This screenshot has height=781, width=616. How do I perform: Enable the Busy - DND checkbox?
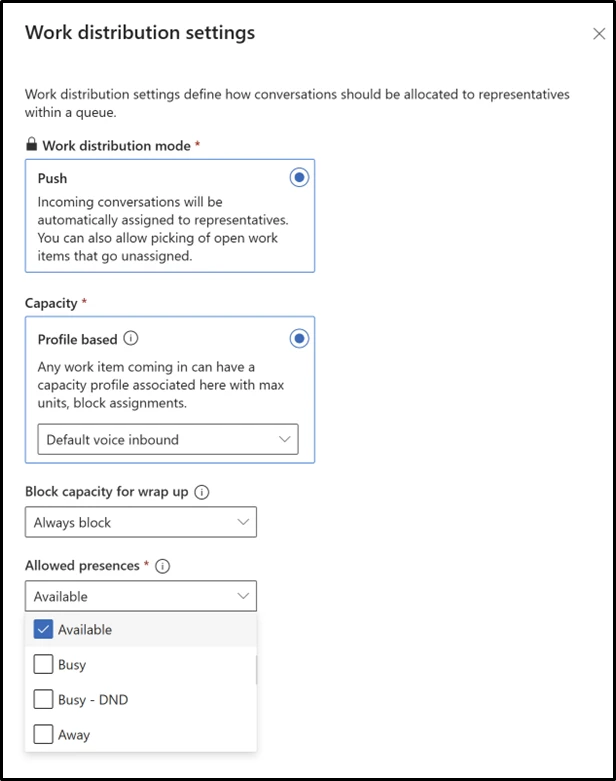43,700
